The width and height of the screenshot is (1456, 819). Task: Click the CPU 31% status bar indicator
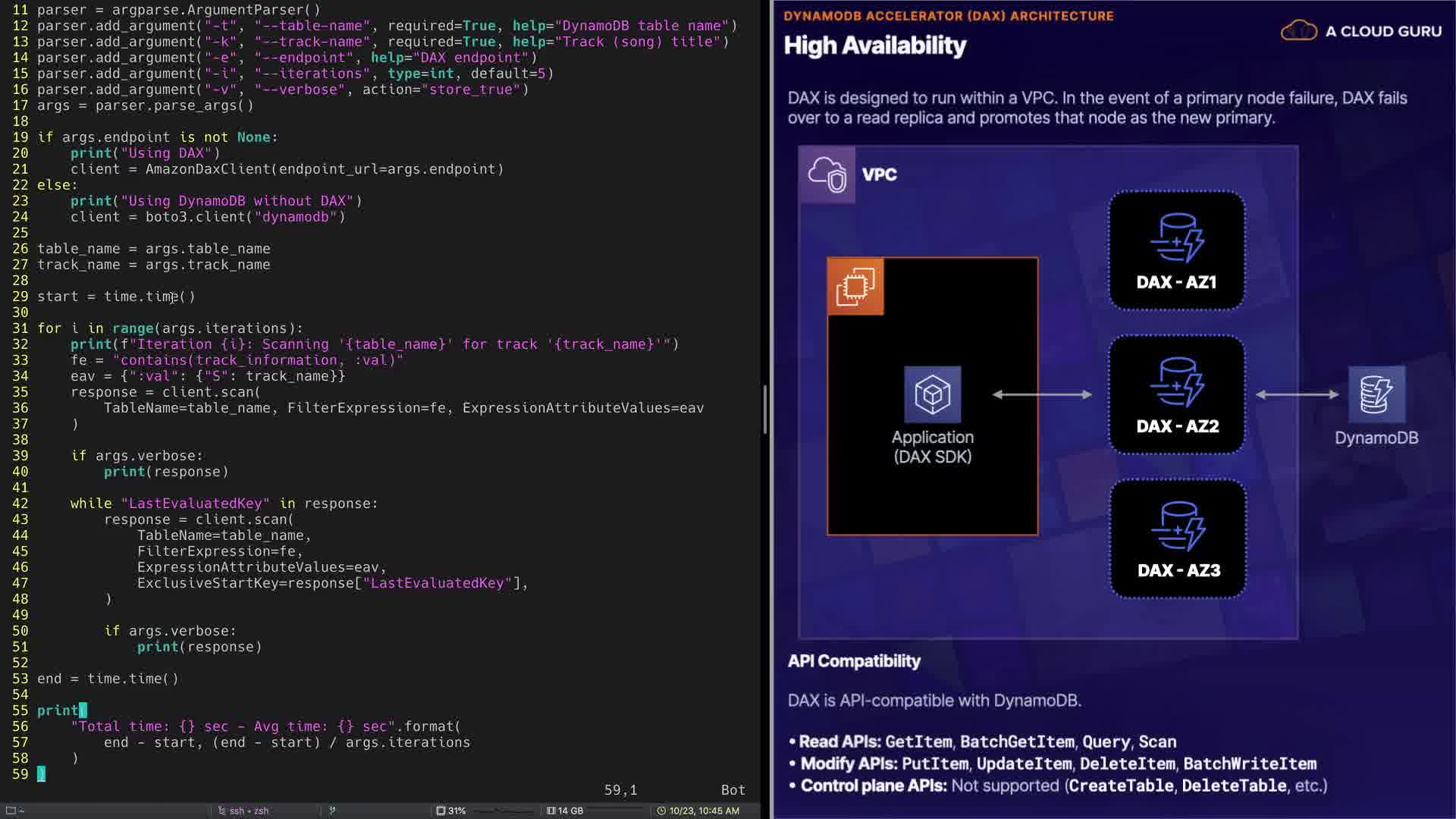pos(451,811)
